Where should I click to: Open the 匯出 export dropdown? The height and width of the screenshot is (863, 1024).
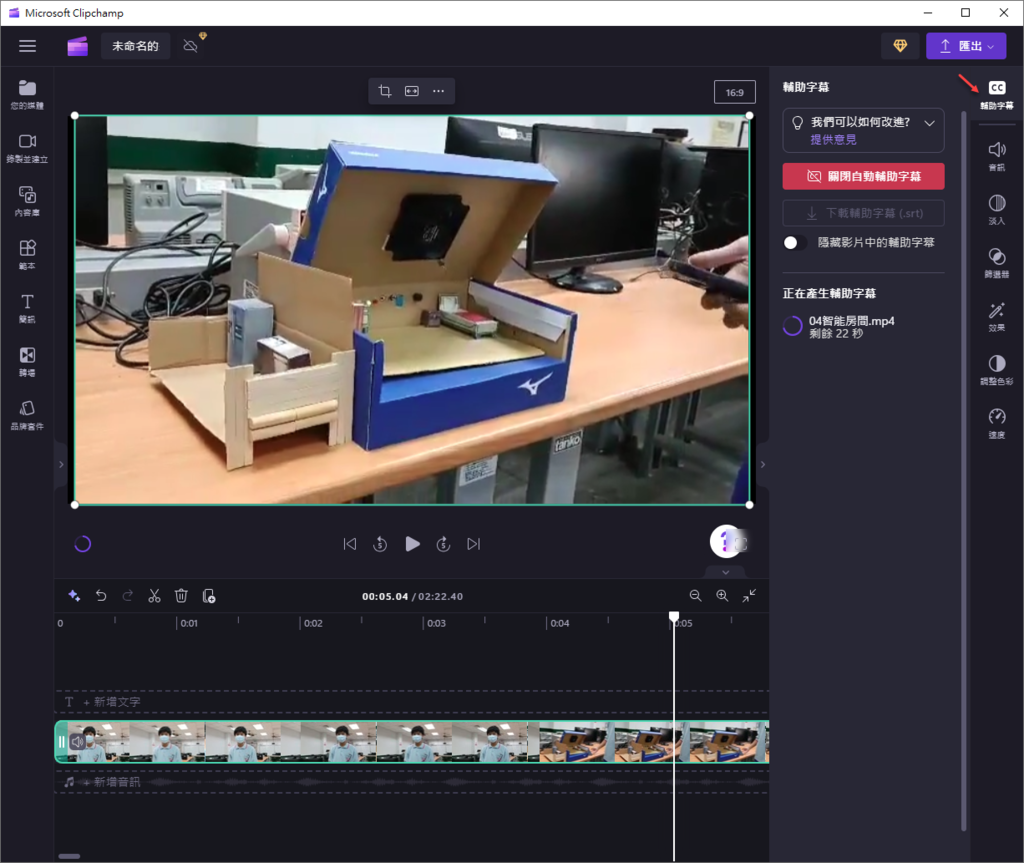pos(965,46)
